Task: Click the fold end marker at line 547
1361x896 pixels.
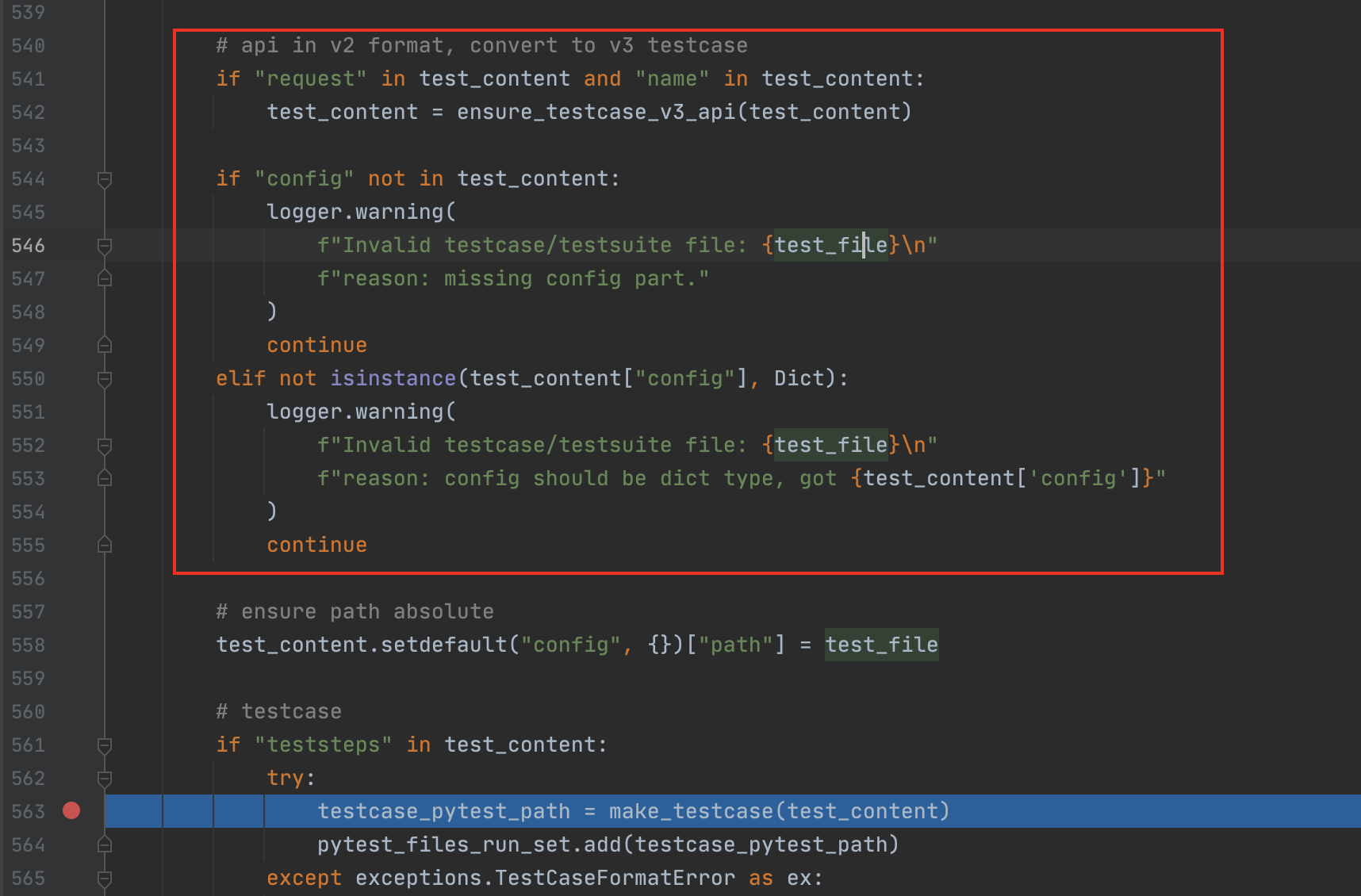Action: pyautogui.click(x=104, y=278)
